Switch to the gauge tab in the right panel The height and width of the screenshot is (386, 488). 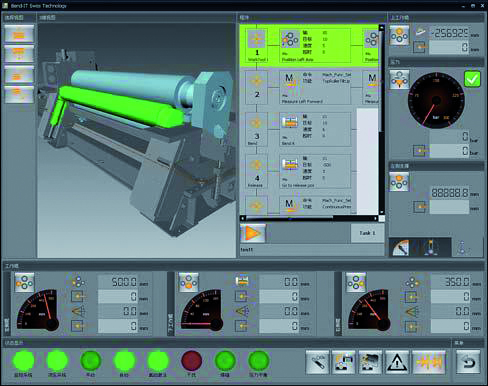click(401, 248)
